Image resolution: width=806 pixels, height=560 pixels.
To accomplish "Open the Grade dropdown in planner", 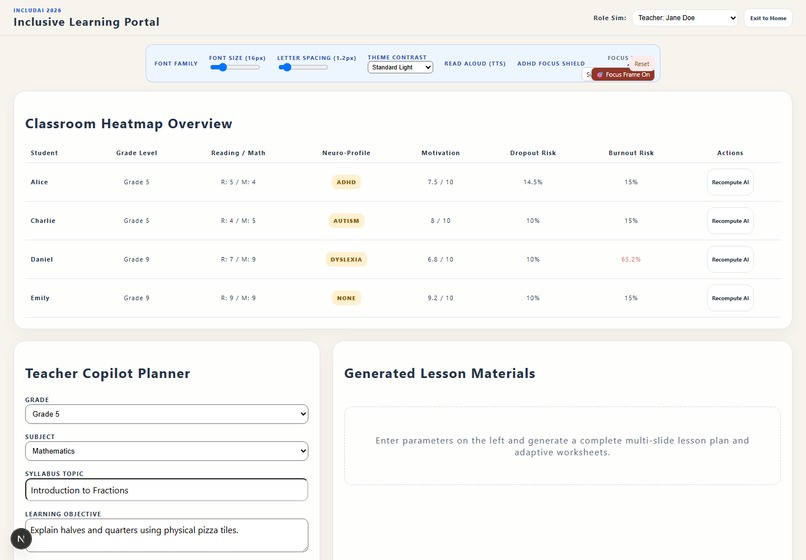I will click(167, 414).
